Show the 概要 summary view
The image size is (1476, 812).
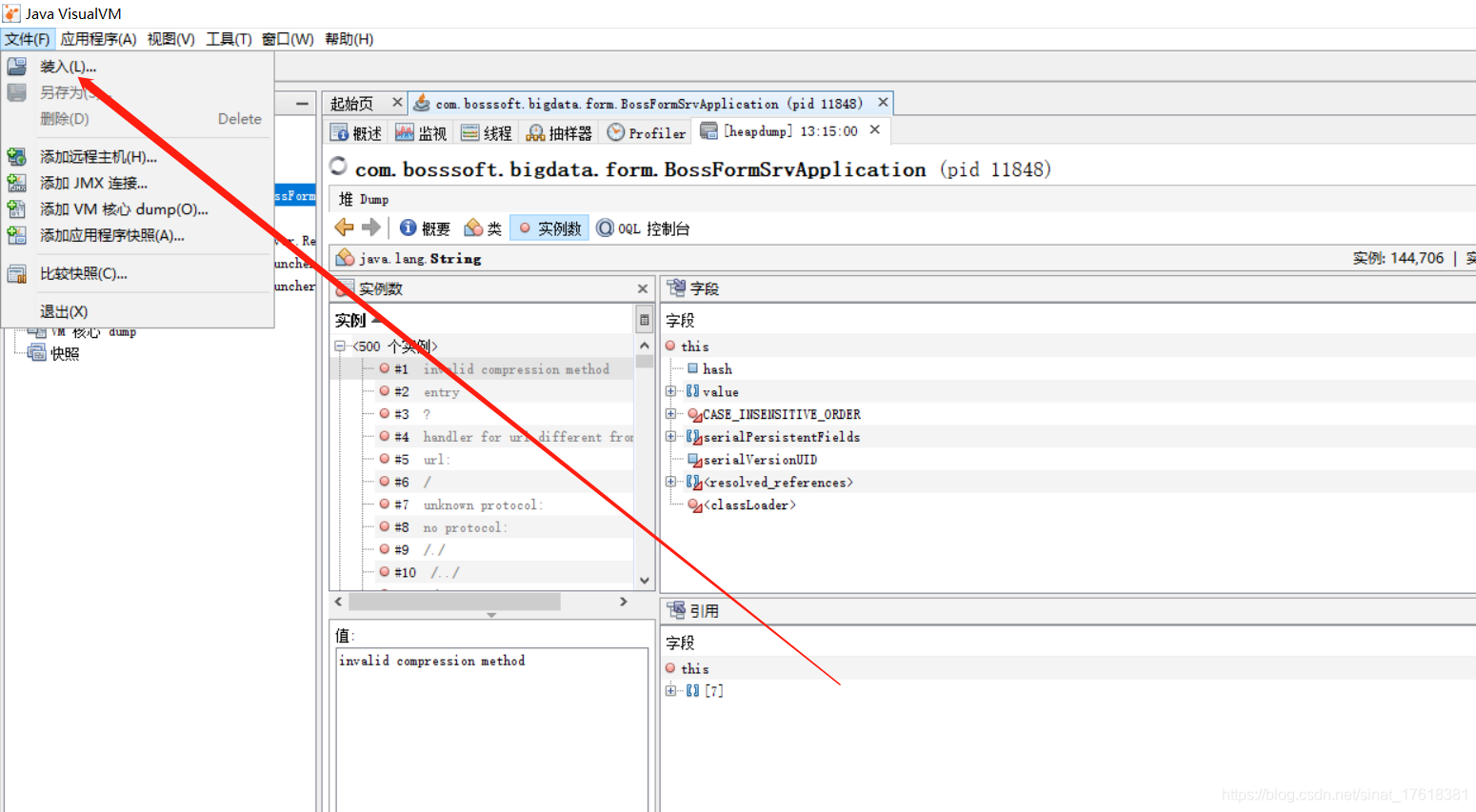click(x=425, y=228)
